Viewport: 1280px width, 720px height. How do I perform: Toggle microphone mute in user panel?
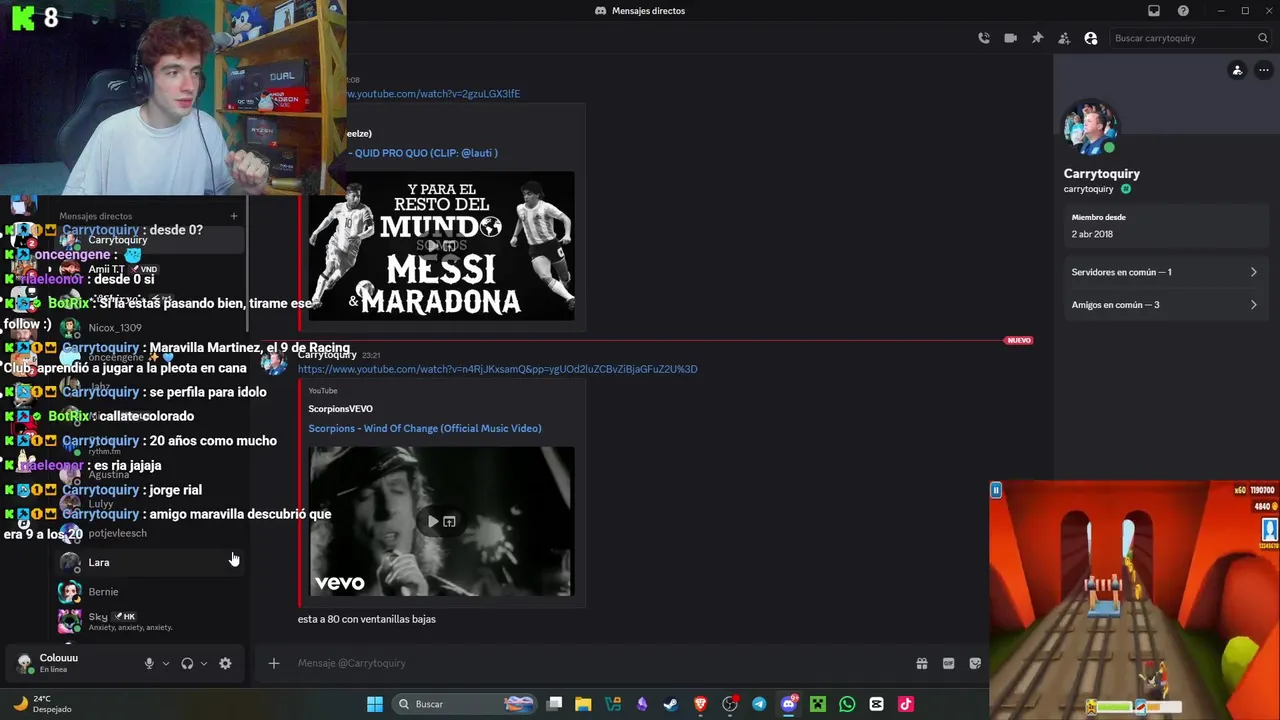[149, 663]
